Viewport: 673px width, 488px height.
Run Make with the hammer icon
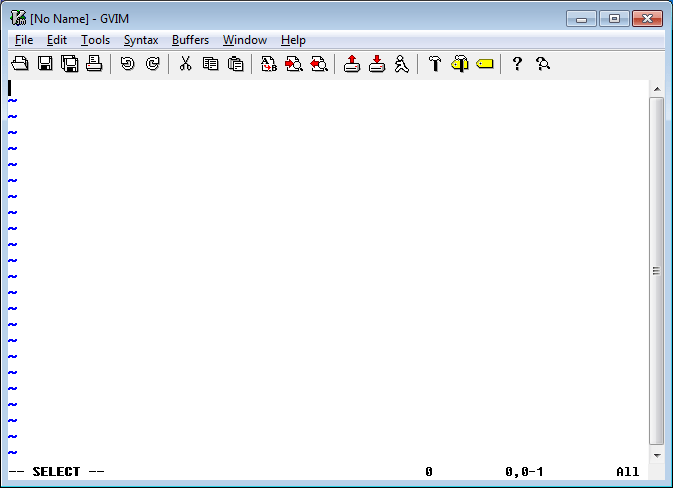(x=435, y=64)
